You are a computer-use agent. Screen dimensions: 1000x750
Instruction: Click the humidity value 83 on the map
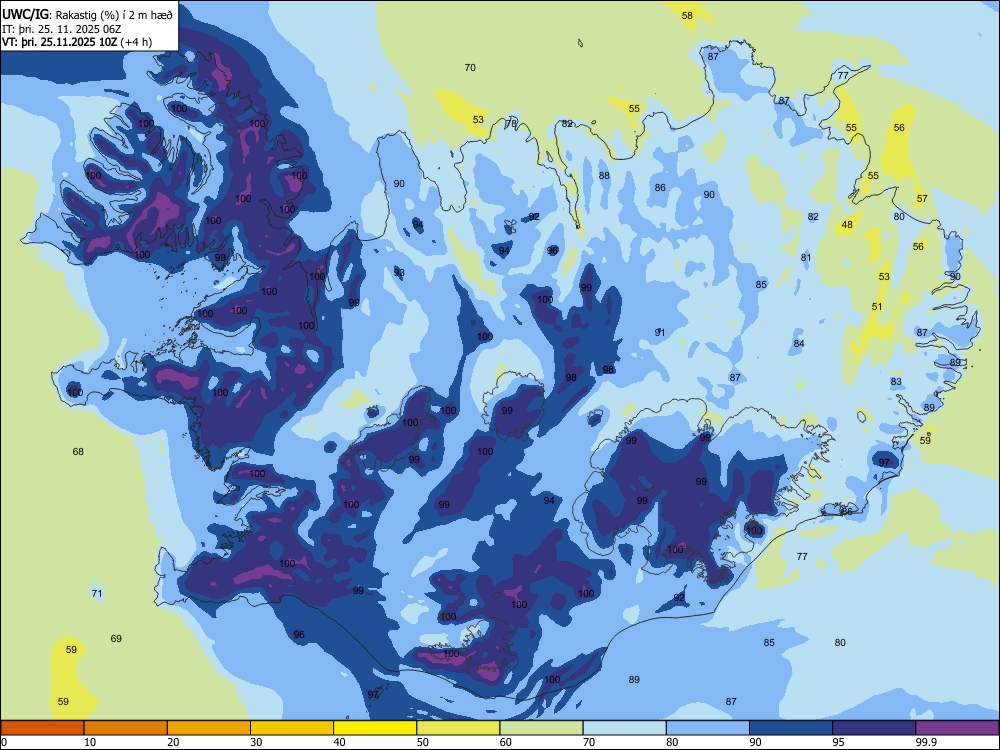click(897, 382)
